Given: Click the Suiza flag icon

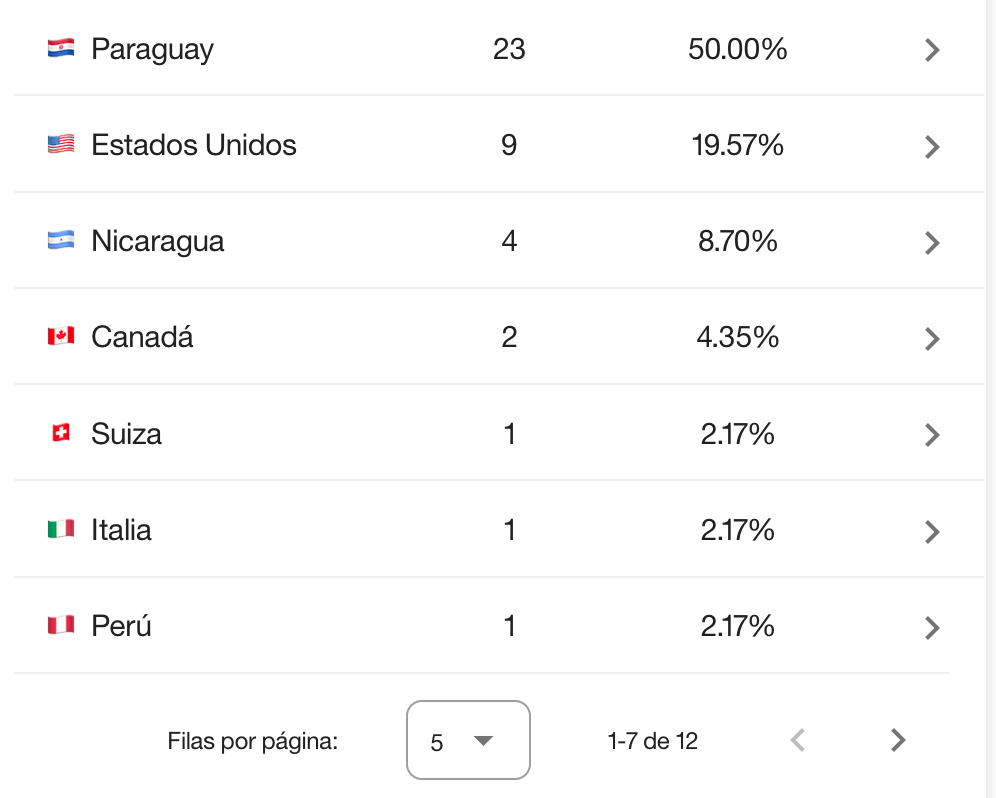Looking at the screenshot, I should (61, 434).
